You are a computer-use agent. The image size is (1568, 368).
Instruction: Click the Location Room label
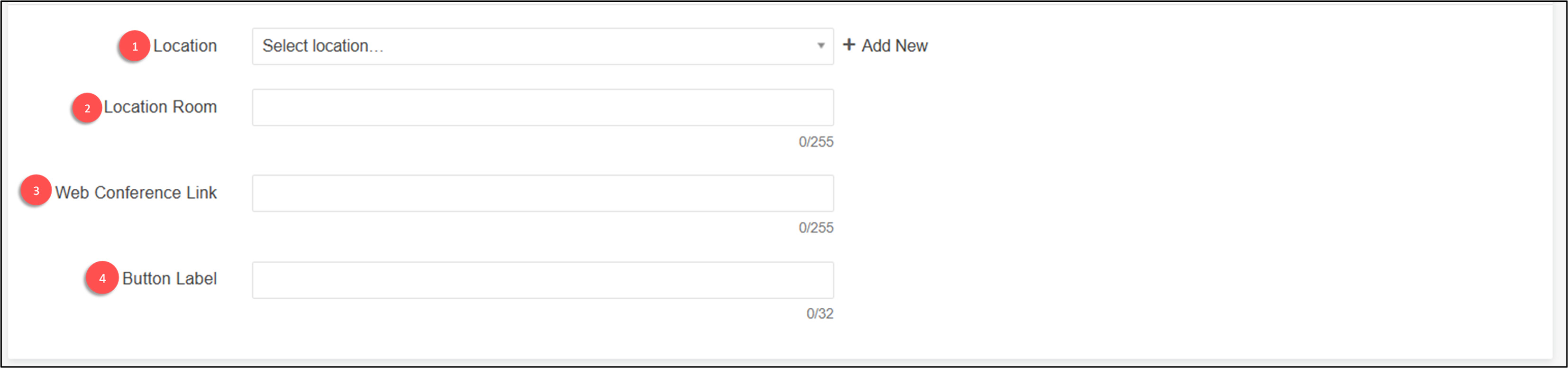click(x=160, y=107)
